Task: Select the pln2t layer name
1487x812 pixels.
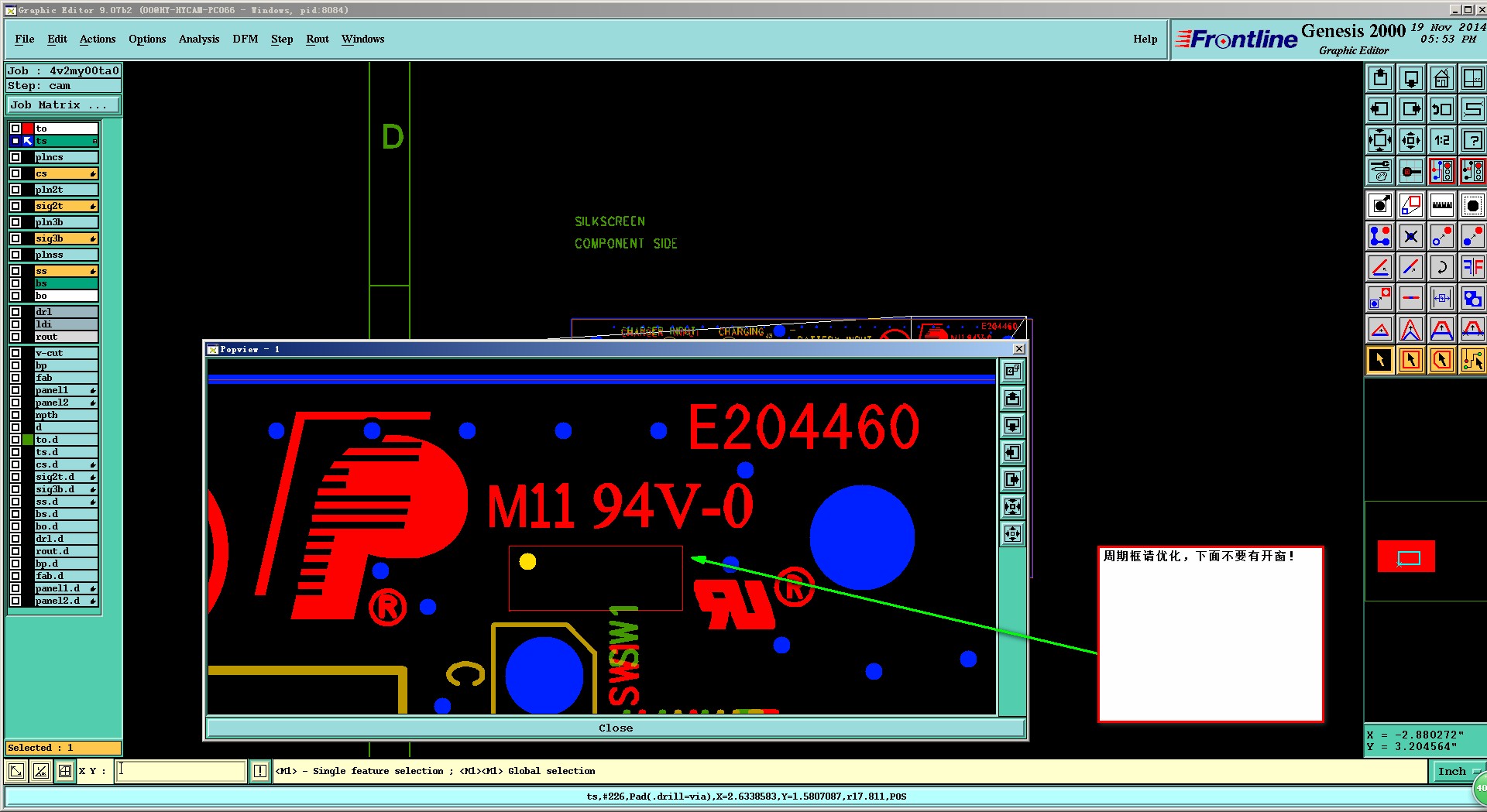Action: tap(66, 190)
